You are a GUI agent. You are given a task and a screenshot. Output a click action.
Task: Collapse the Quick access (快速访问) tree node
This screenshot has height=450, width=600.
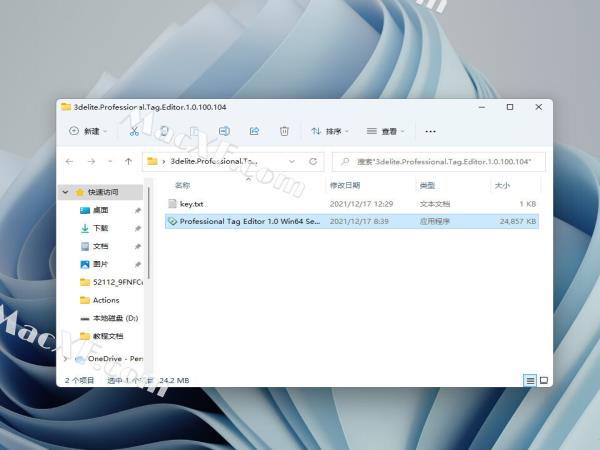[65, 192]
